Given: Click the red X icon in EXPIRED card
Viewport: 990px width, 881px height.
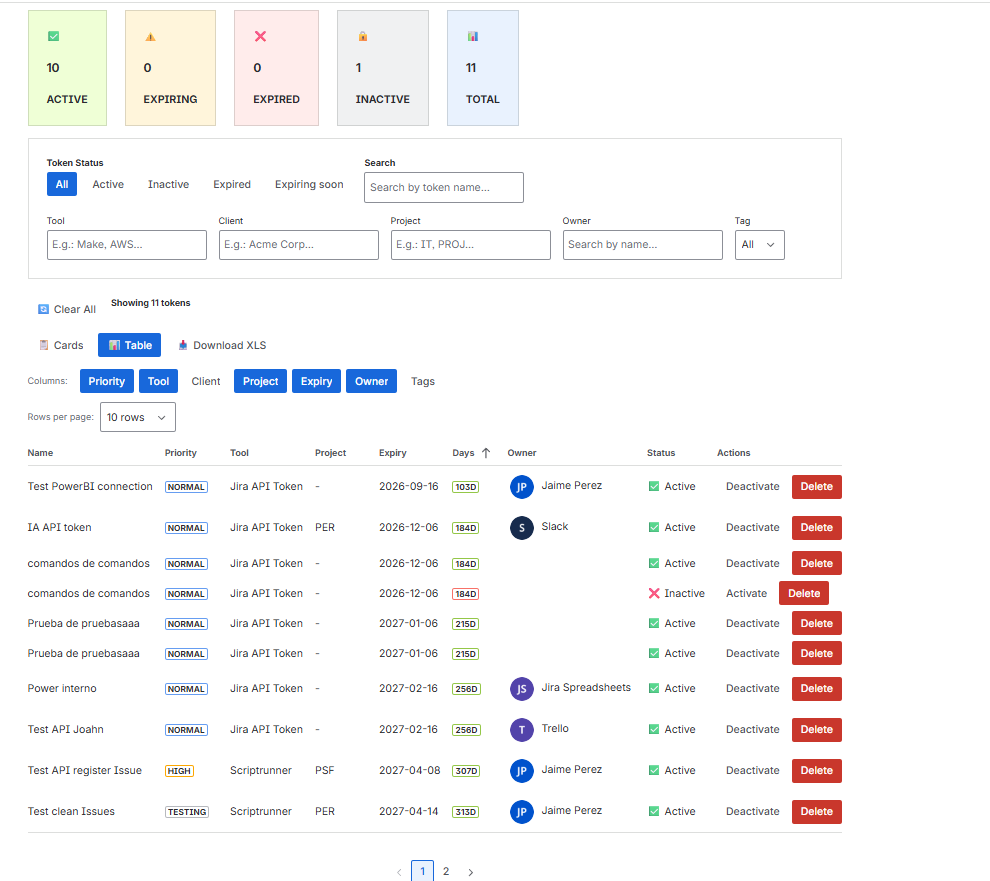Looking at the screenshot, I should (260, 37).
